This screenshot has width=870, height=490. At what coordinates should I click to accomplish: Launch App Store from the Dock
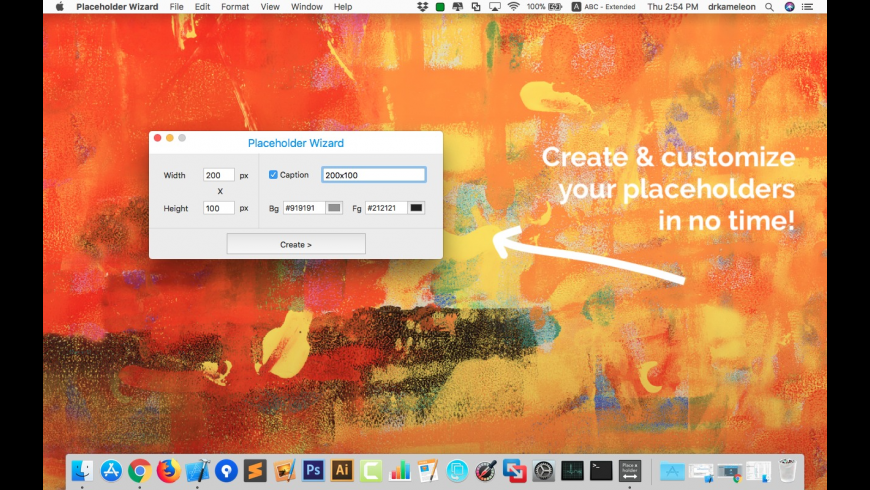[111, 471]
